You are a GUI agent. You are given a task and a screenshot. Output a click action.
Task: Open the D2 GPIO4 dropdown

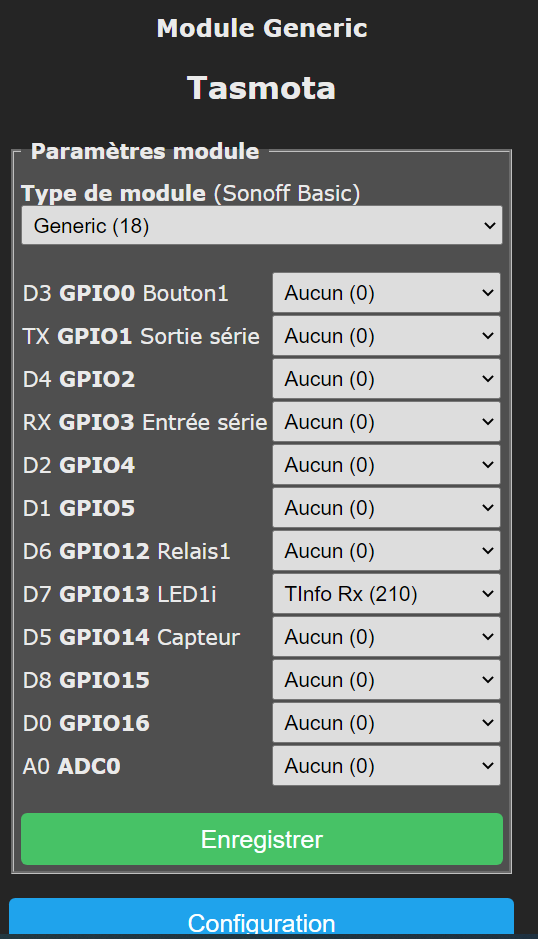coord(386,465)
